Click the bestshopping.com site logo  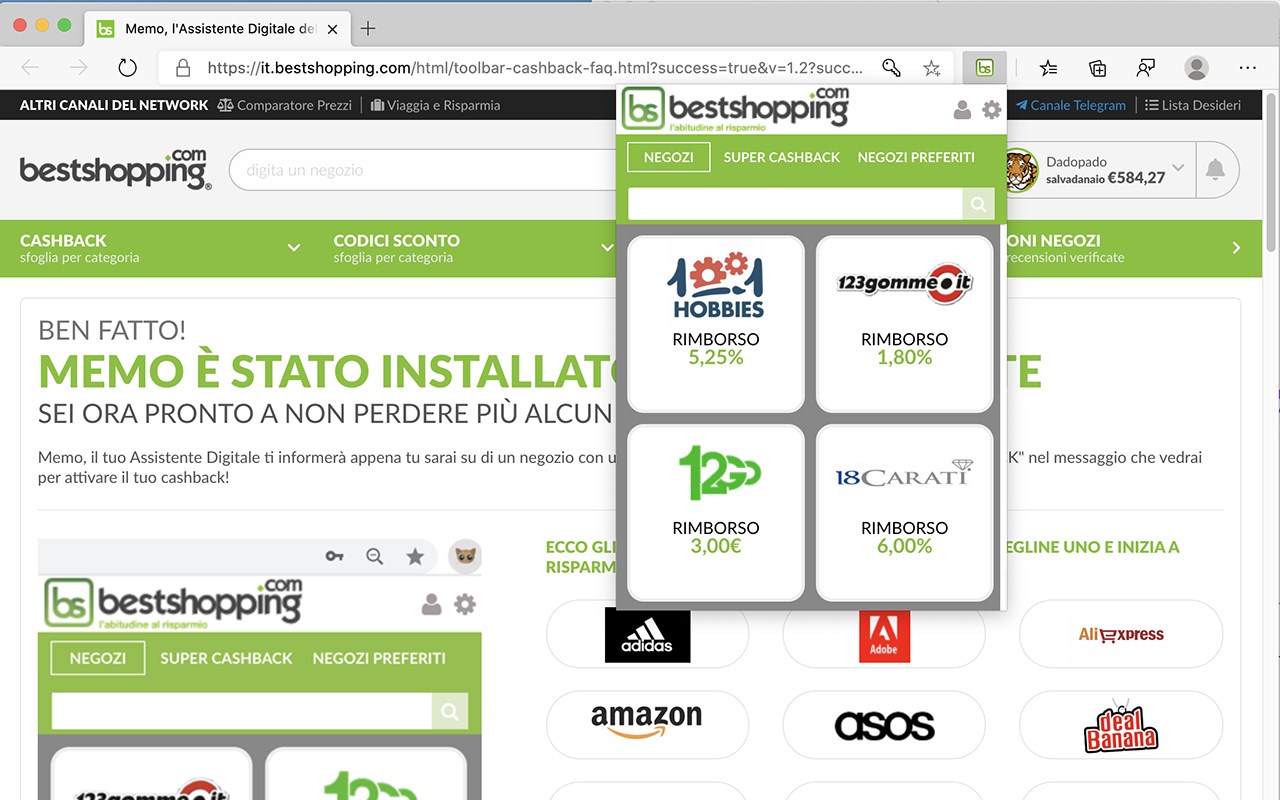(x=115, y=169)
